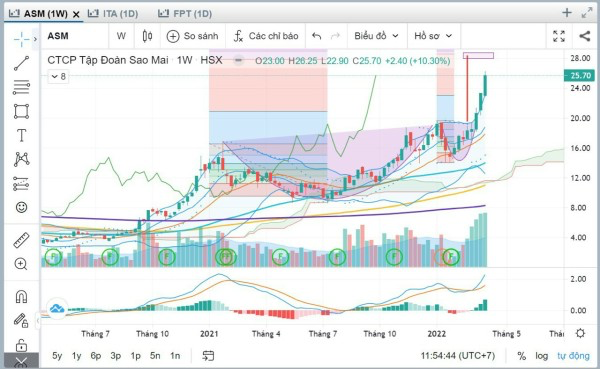Pick the text annotation tool
Screen dimensions: 600x369
pyautogui.click(x=21, y=136)
